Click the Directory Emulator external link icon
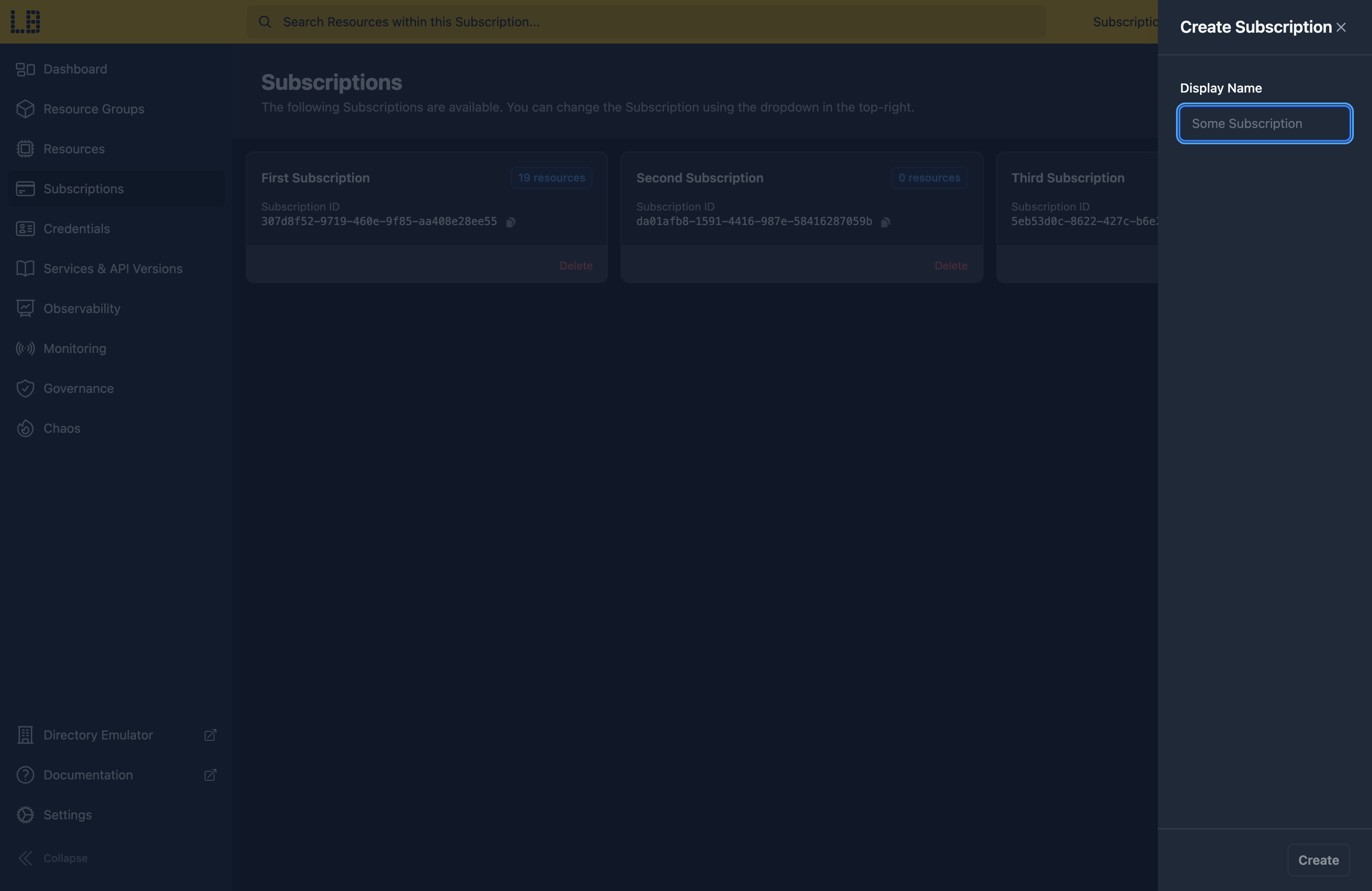1372x891 pixels. pos(211,735)
